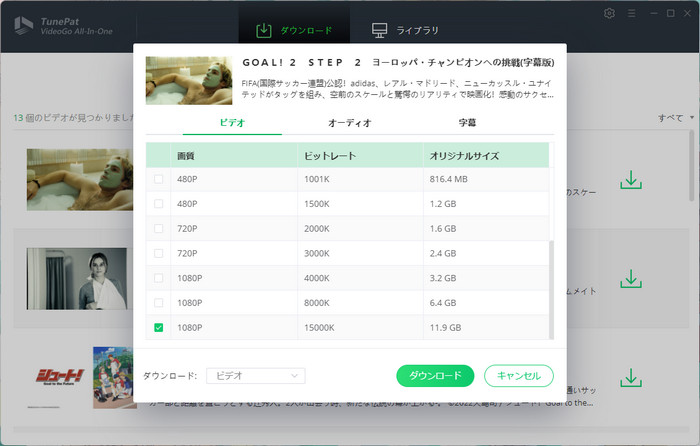Click the download icon in the ダウンロード tab

coord(263,30)
